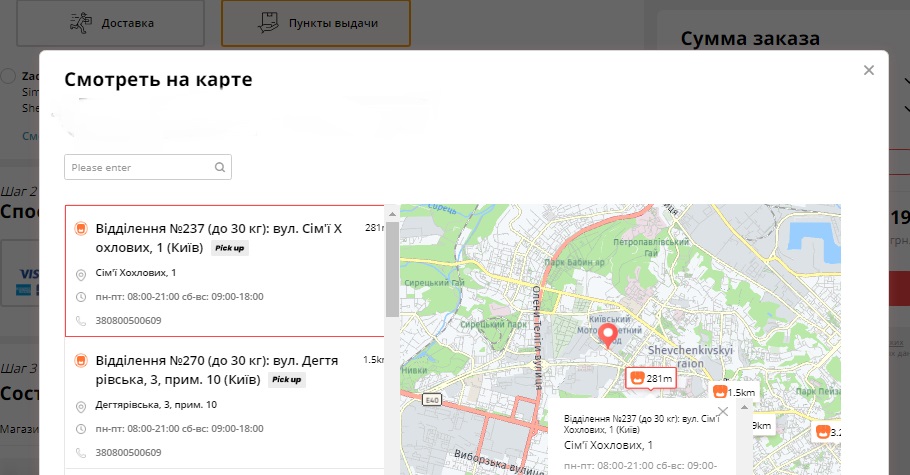Click the orange branch icon for №270

click(81, 361)
